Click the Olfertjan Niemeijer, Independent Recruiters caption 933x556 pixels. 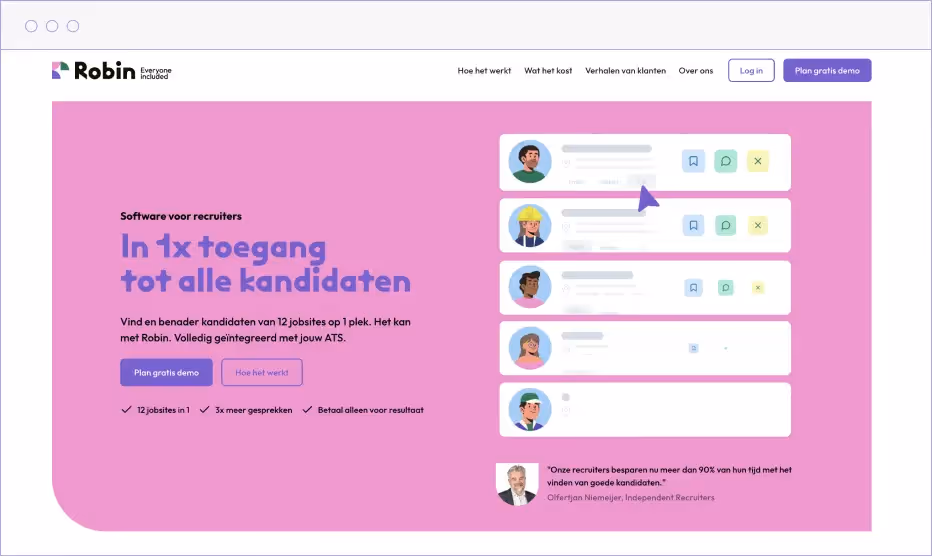click(631, 497)
